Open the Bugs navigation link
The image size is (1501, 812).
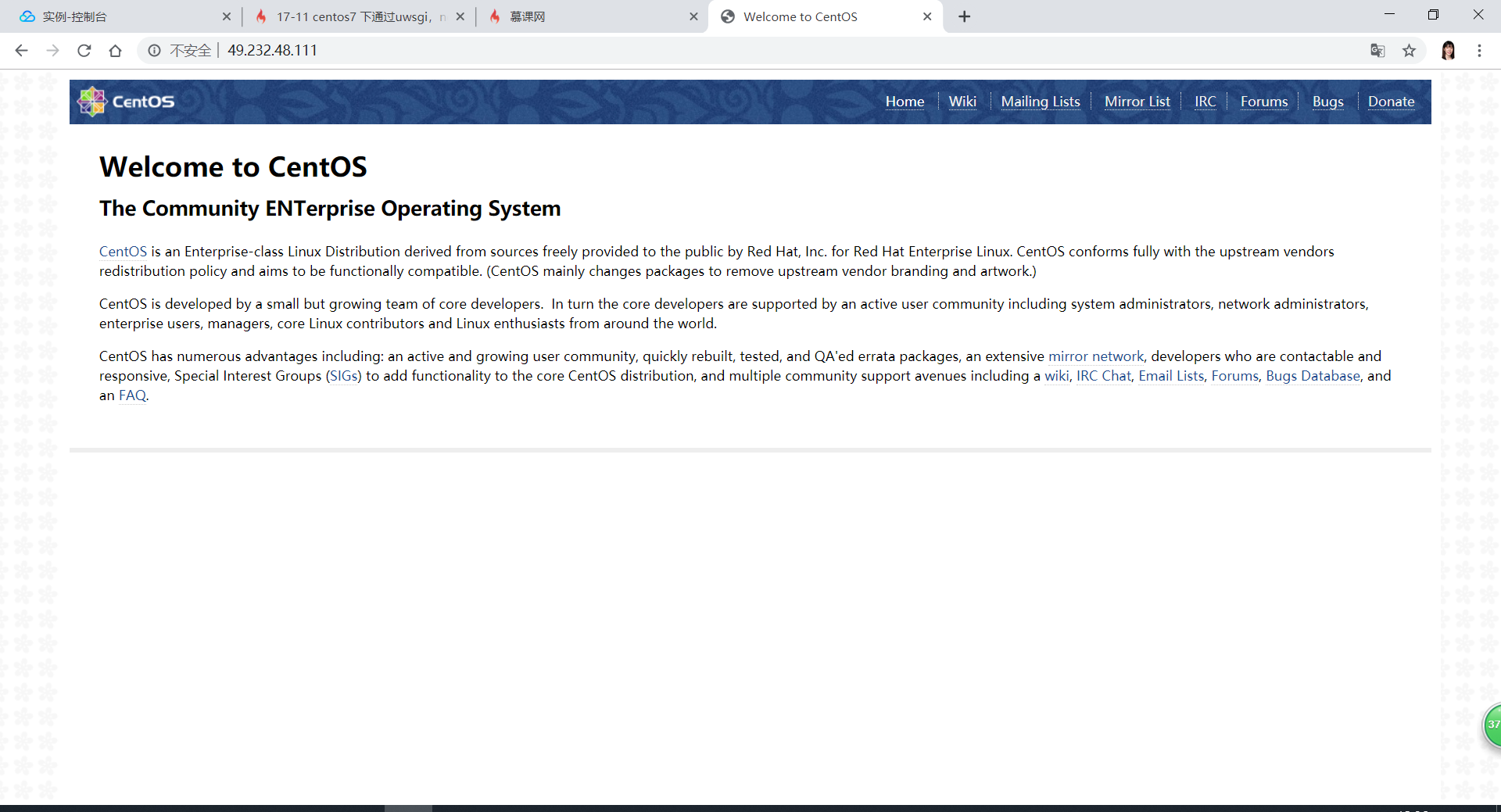point(1327,102)
